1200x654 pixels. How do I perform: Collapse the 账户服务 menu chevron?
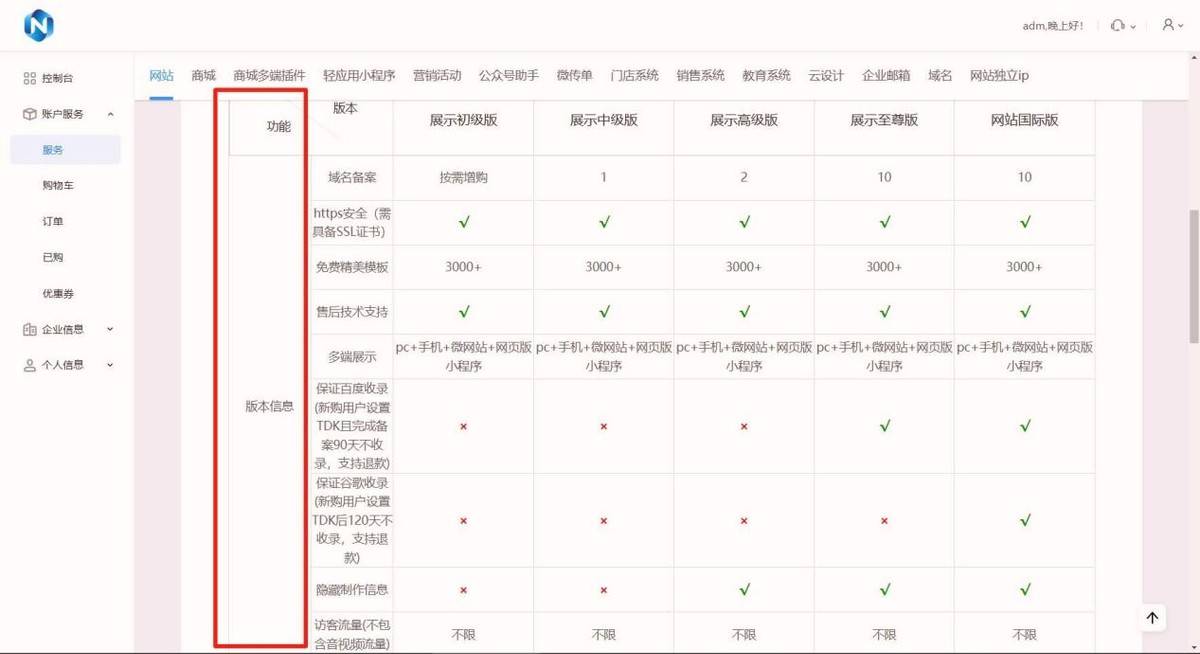[x=110, y=114]
